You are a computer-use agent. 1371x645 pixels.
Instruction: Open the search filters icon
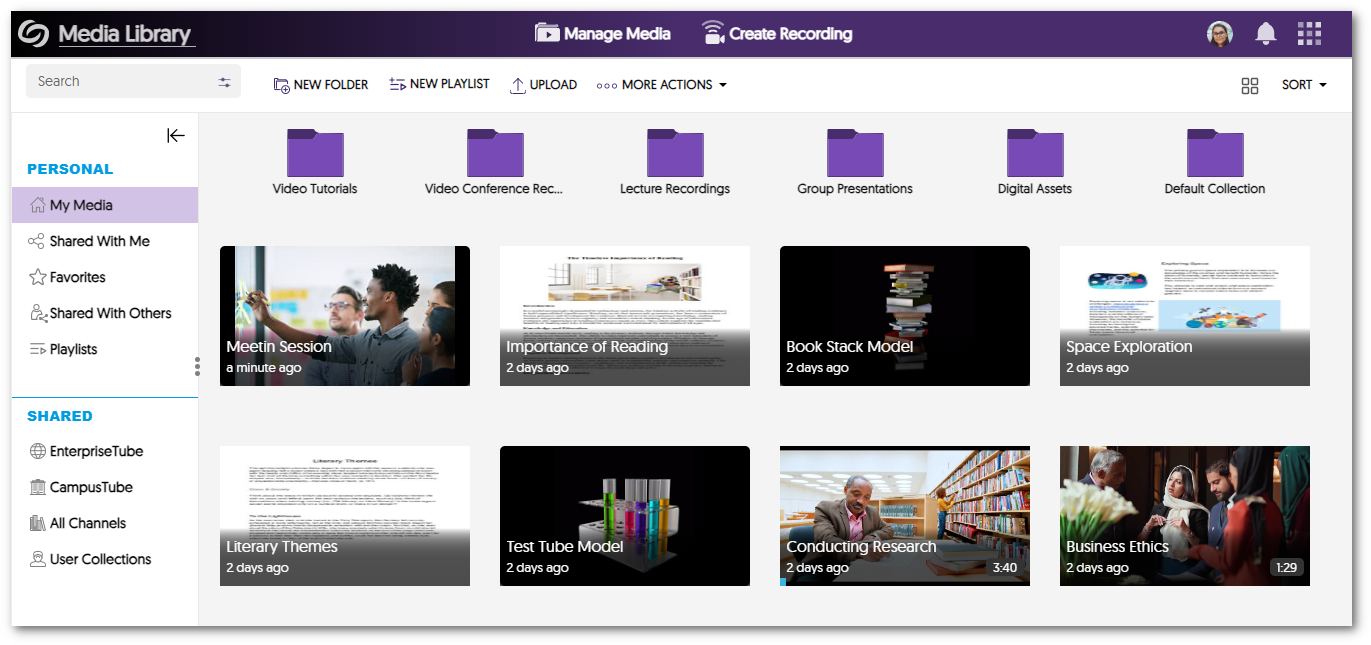click(x=225, y=81)
